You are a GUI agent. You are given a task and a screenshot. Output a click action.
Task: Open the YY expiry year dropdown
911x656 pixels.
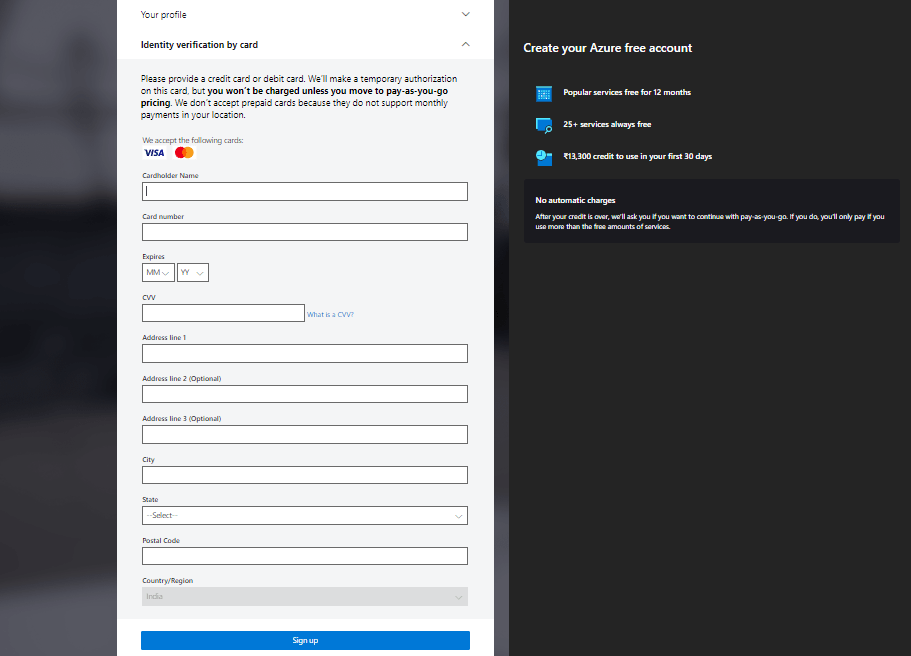click(x=192, y=273)
